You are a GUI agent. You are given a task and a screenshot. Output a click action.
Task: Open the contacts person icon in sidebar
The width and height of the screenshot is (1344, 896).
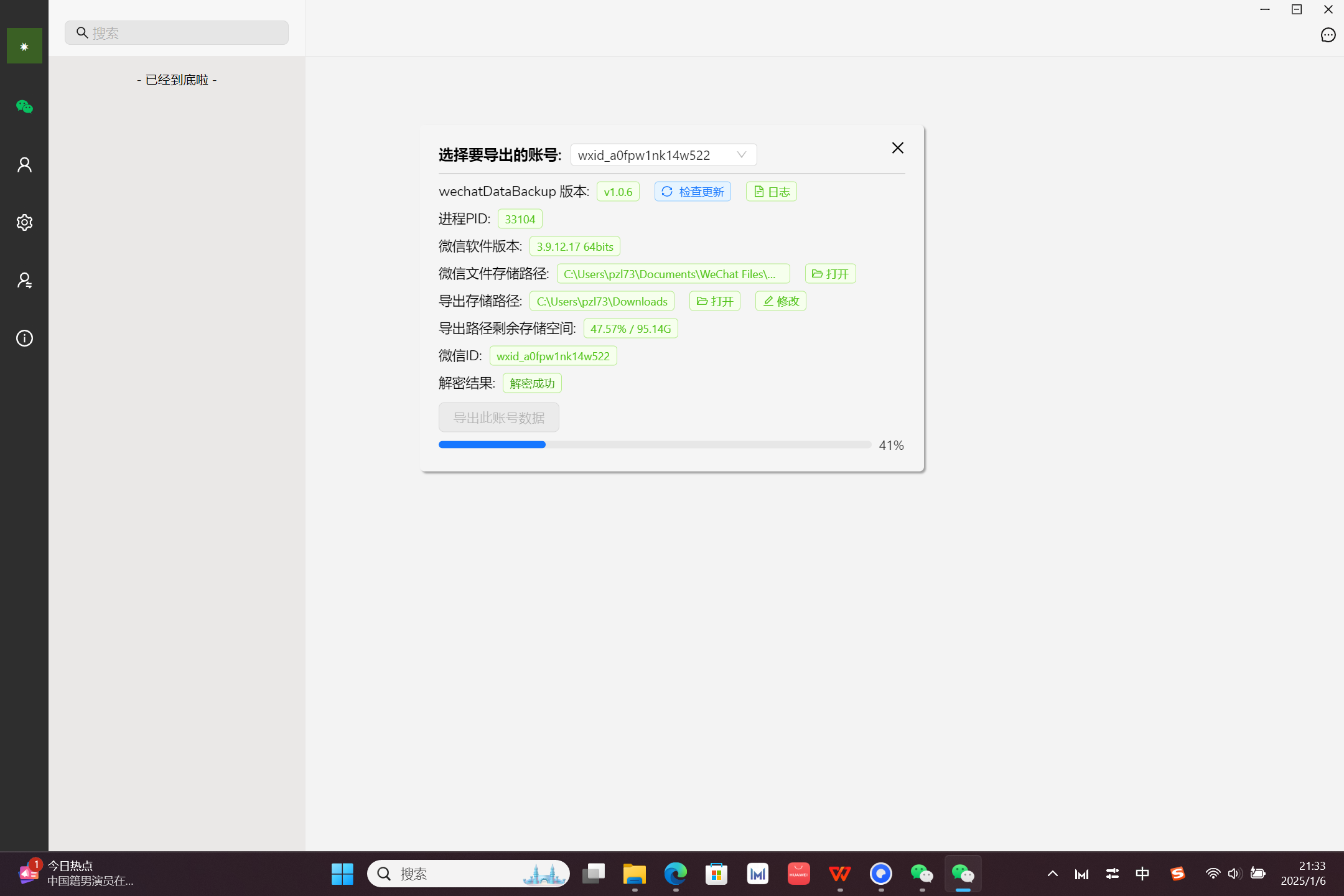[24, 164]
